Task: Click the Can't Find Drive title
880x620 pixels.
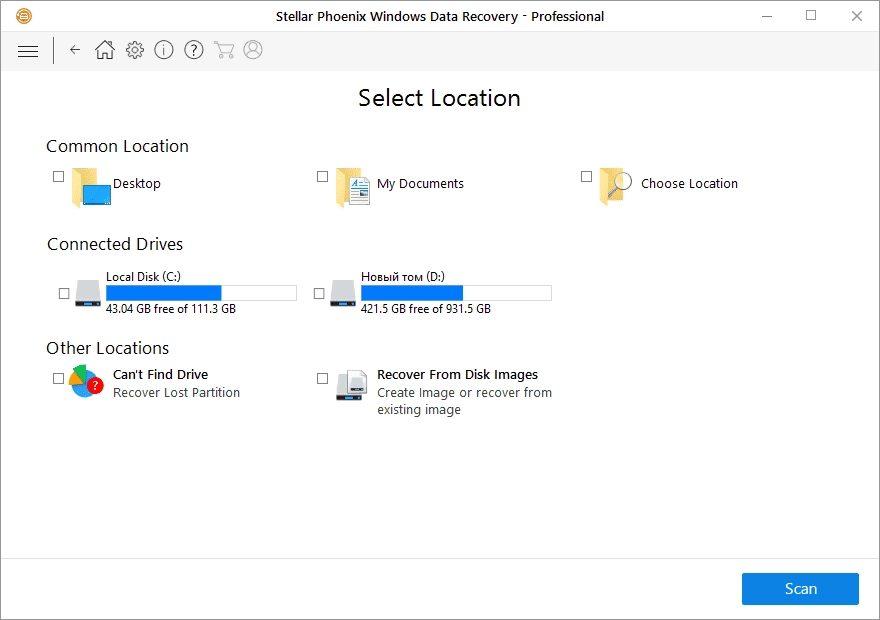Action: [x=161, y=374]
